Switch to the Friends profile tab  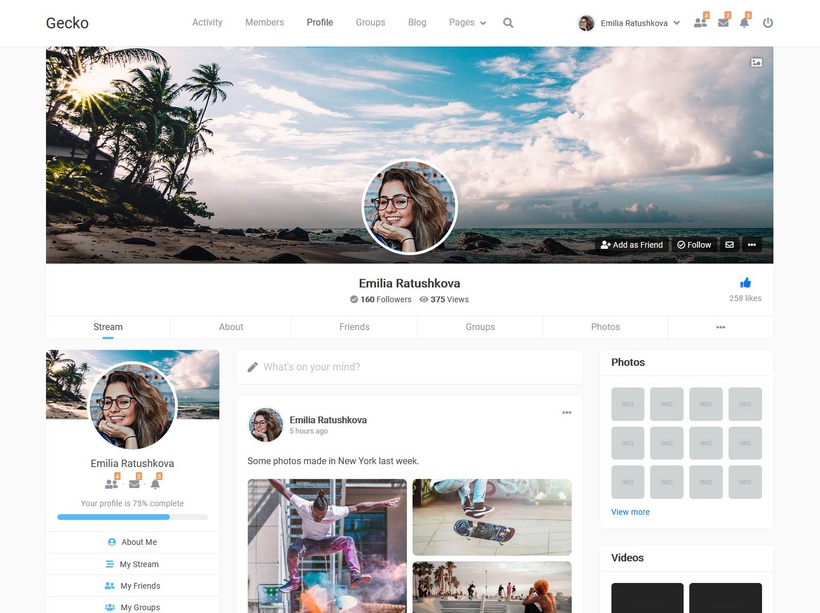point(354,327)
